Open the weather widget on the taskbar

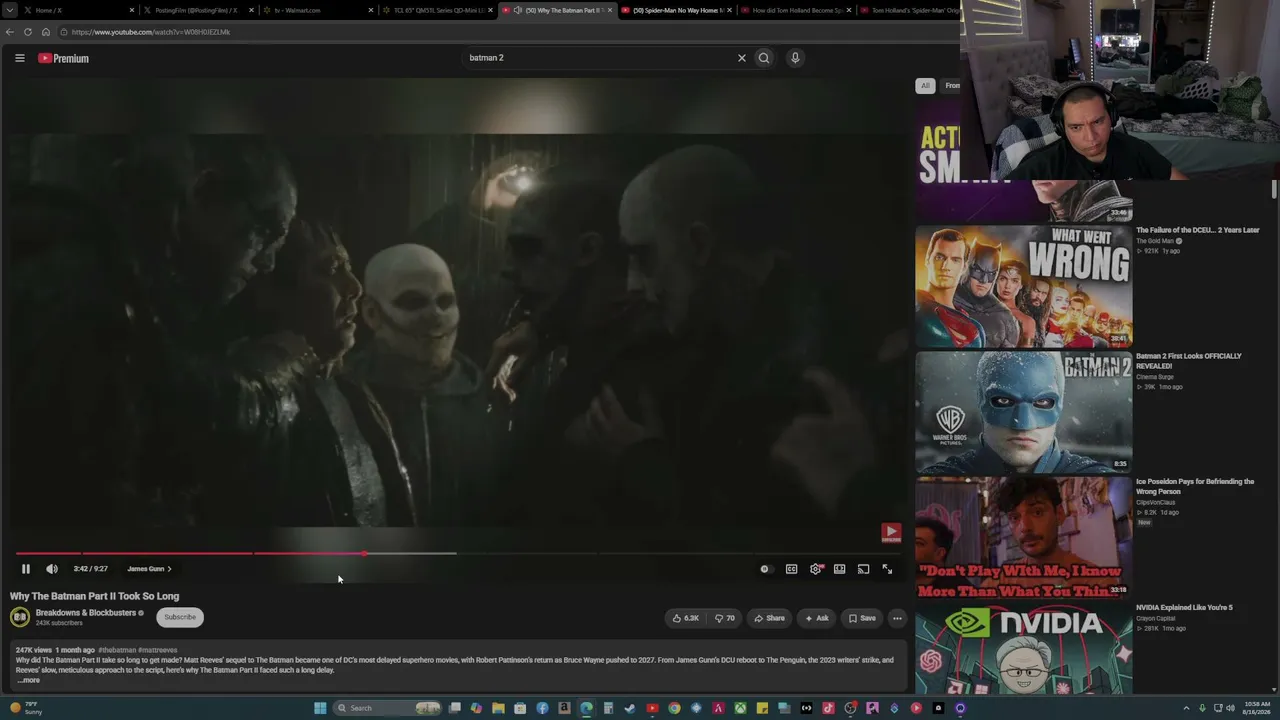(x=27, y=708)
